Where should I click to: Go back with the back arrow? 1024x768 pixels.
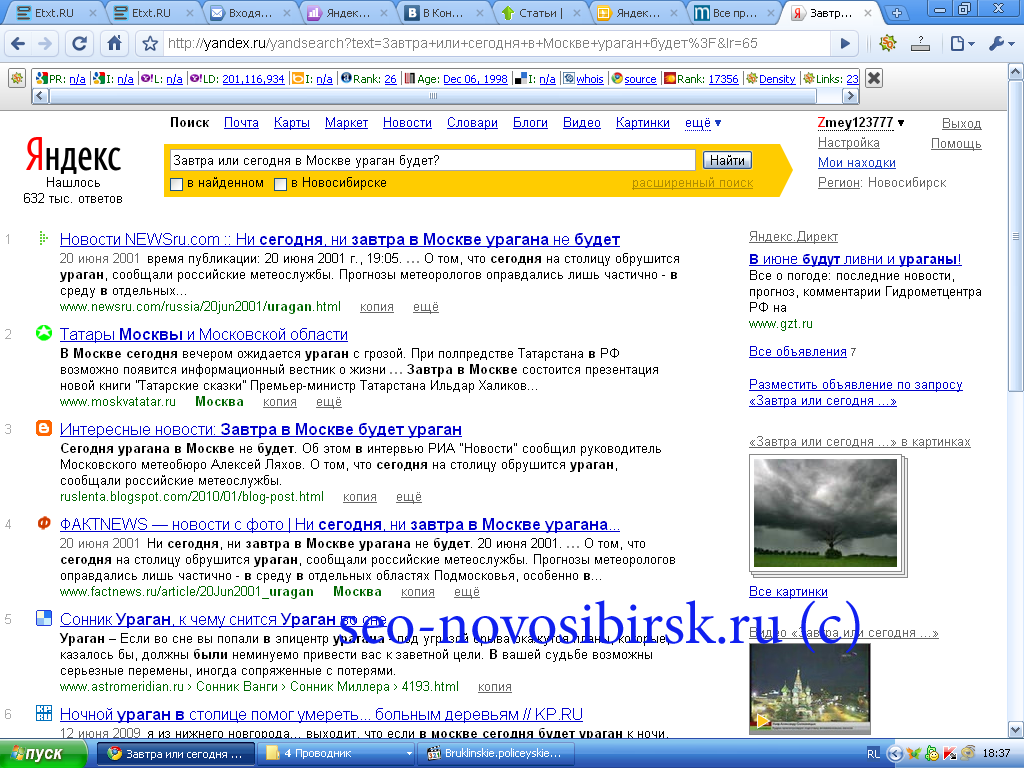(x=18, y=44)
